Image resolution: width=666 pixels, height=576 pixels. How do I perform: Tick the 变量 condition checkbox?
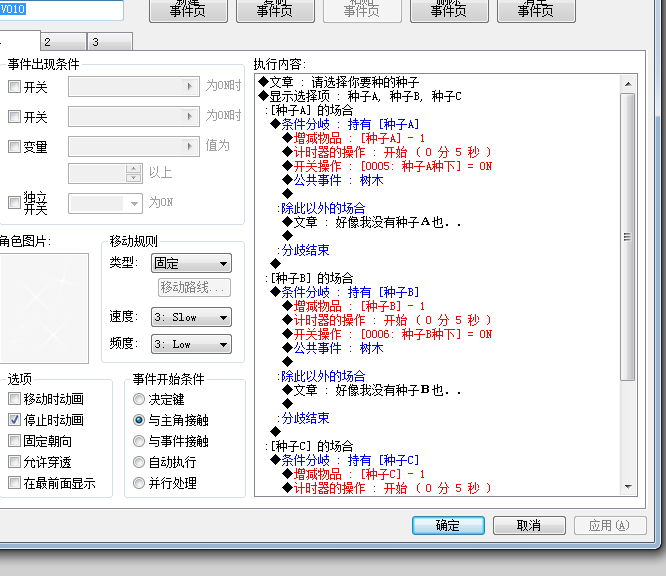(14, 147)
